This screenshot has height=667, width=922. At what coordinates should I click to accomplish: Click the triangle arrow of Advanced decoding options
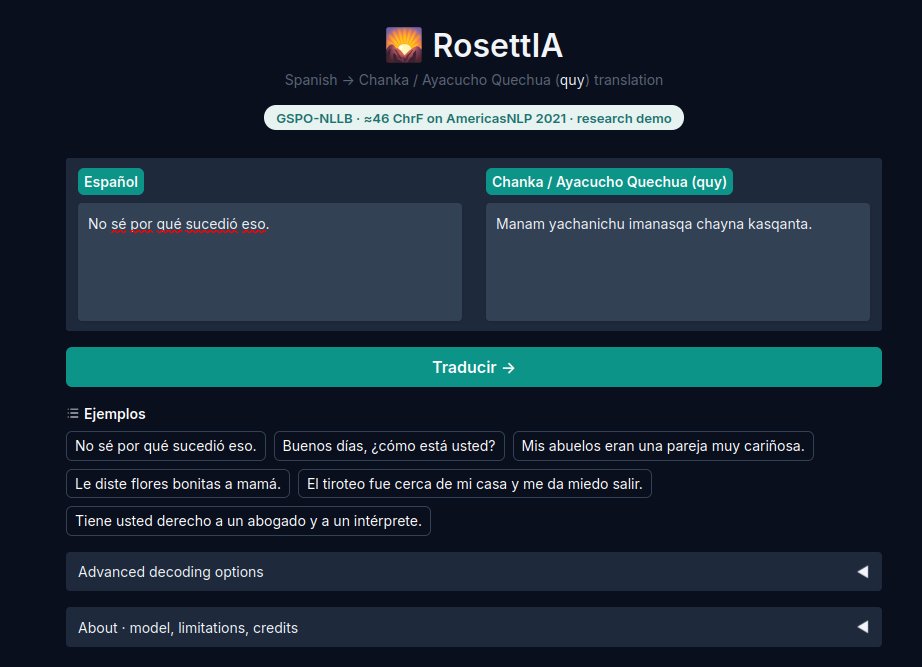(863, 572)
